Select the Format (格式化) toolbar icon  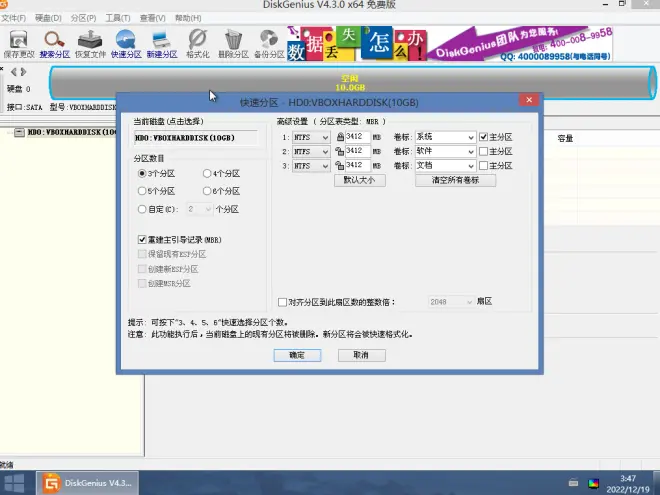[x=197, y=44]
